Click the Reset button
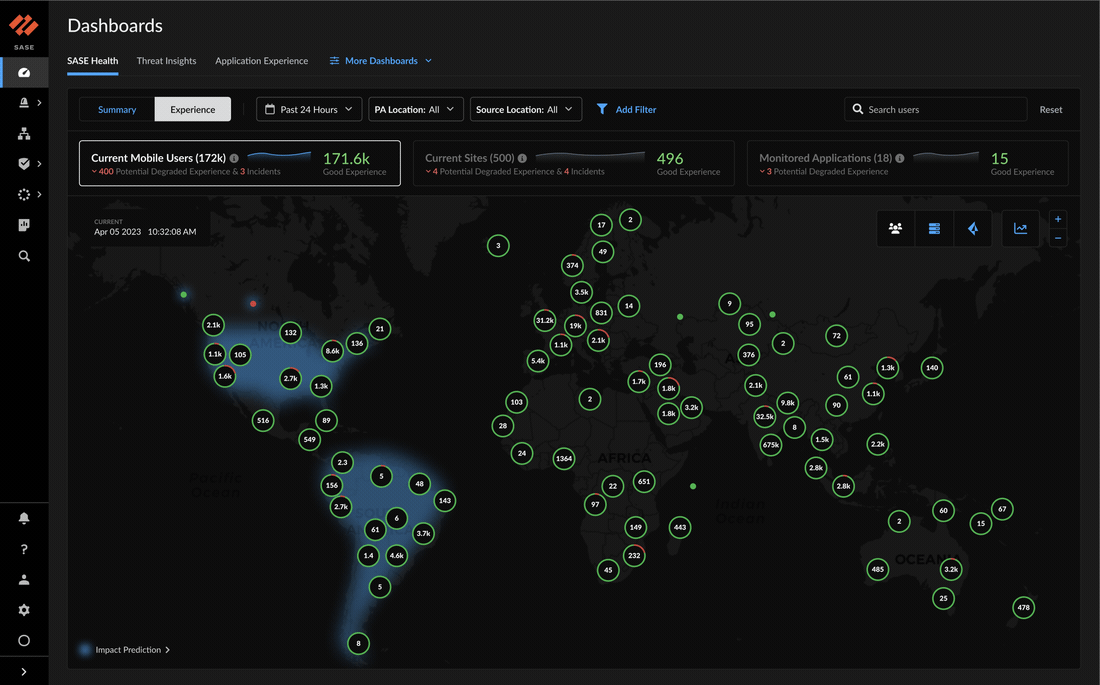 pyautogui.click(x=1051, y=109)
